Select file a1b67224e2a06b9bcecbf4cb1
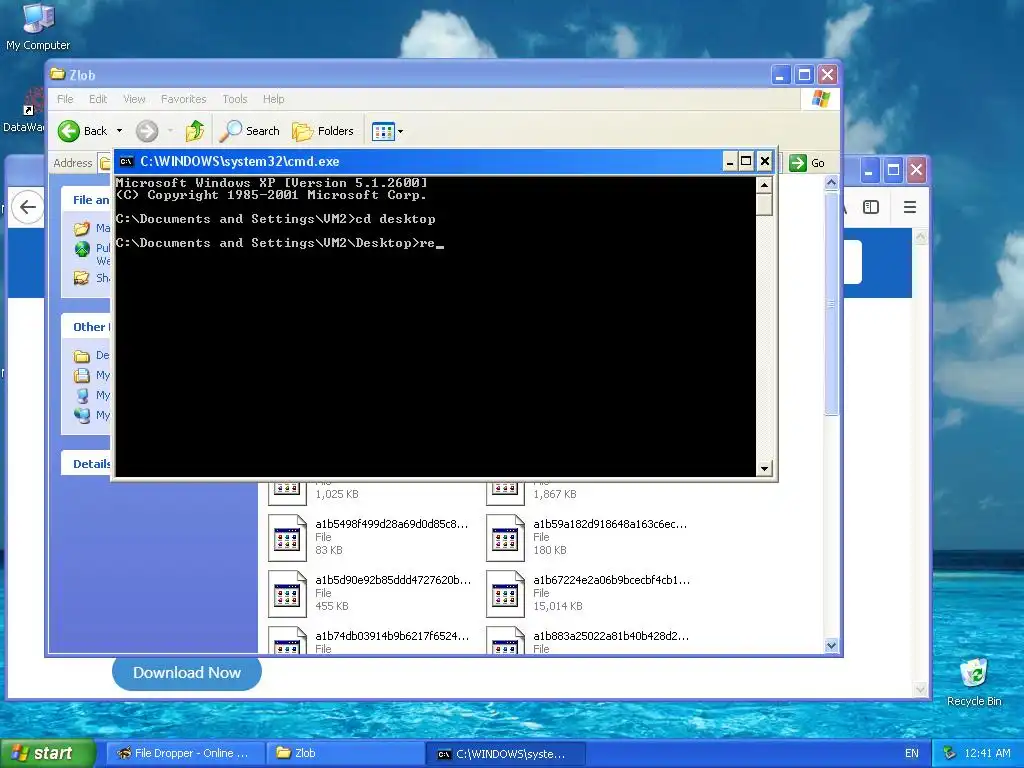 click(x=611, y=580)
